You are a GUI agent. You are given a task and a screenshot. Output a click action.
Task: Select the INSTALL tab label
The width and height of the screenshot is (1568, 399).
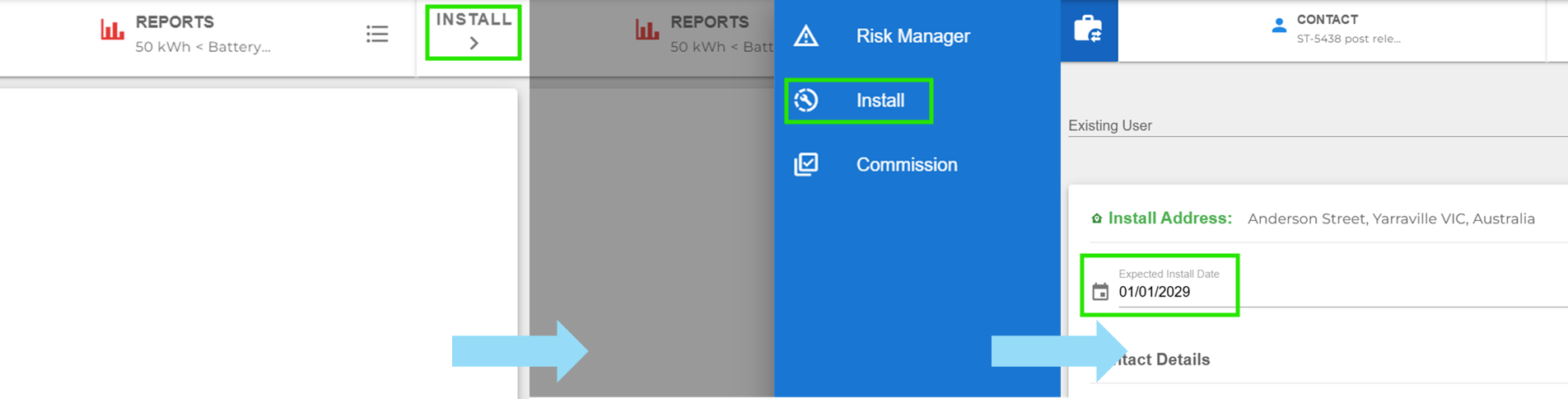(x=474, y=20)
